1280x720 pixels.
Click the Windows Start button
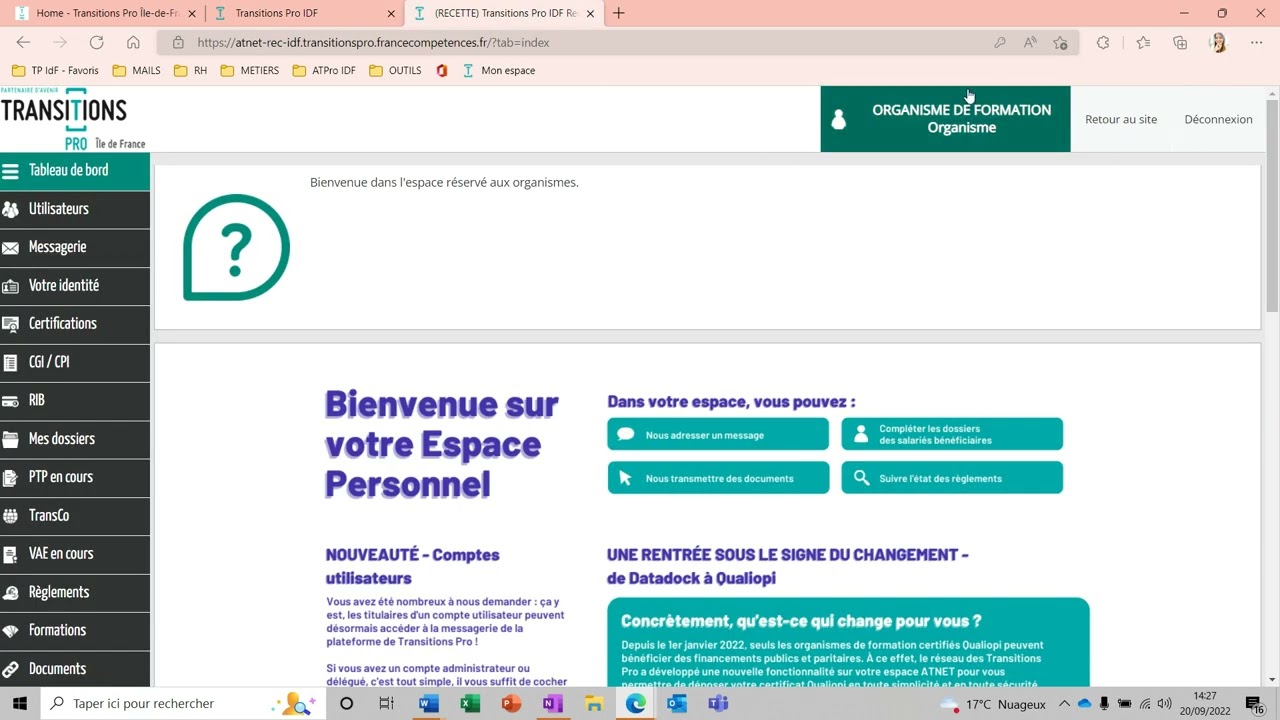19,704
